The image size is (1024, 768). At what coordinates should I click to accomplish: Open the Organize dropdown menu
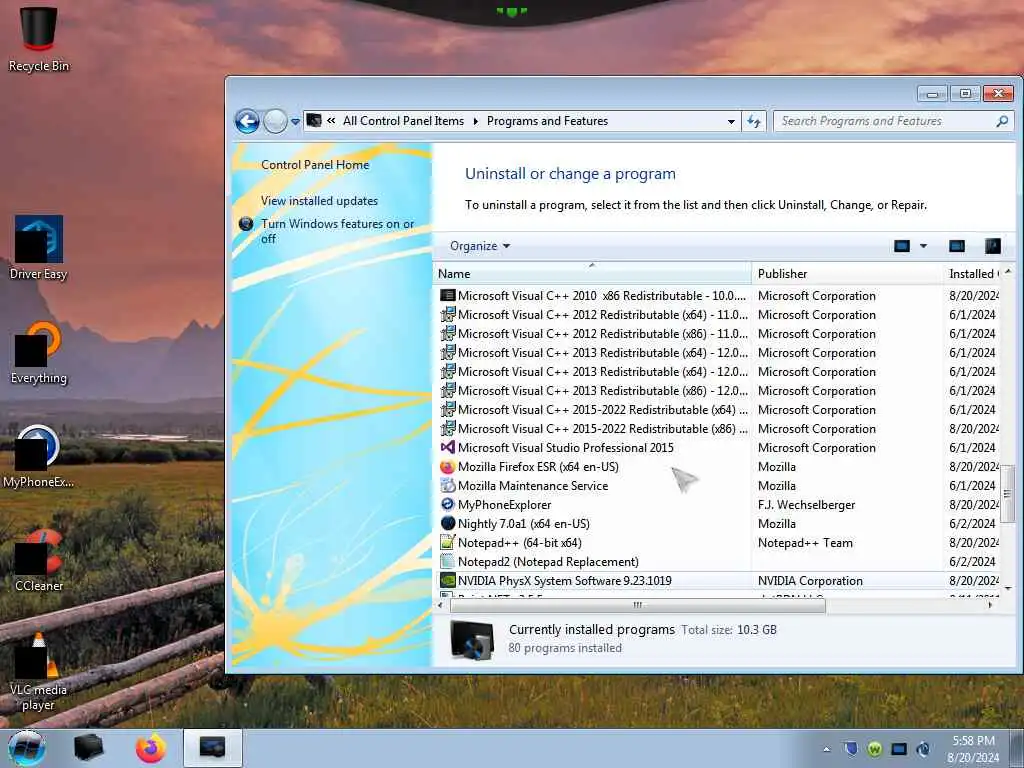(x=480, y=246)
